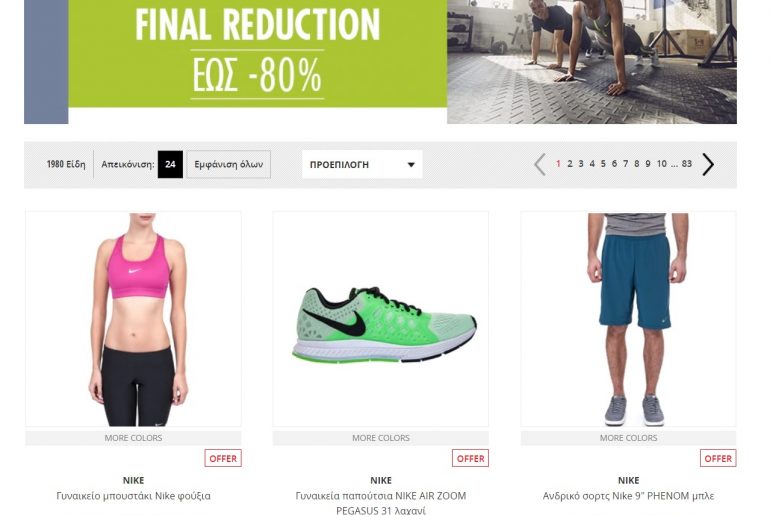Screen dimensions: 770x515
Task: Click OFFER badge under sports bra
Action: (x=223, y=458)
